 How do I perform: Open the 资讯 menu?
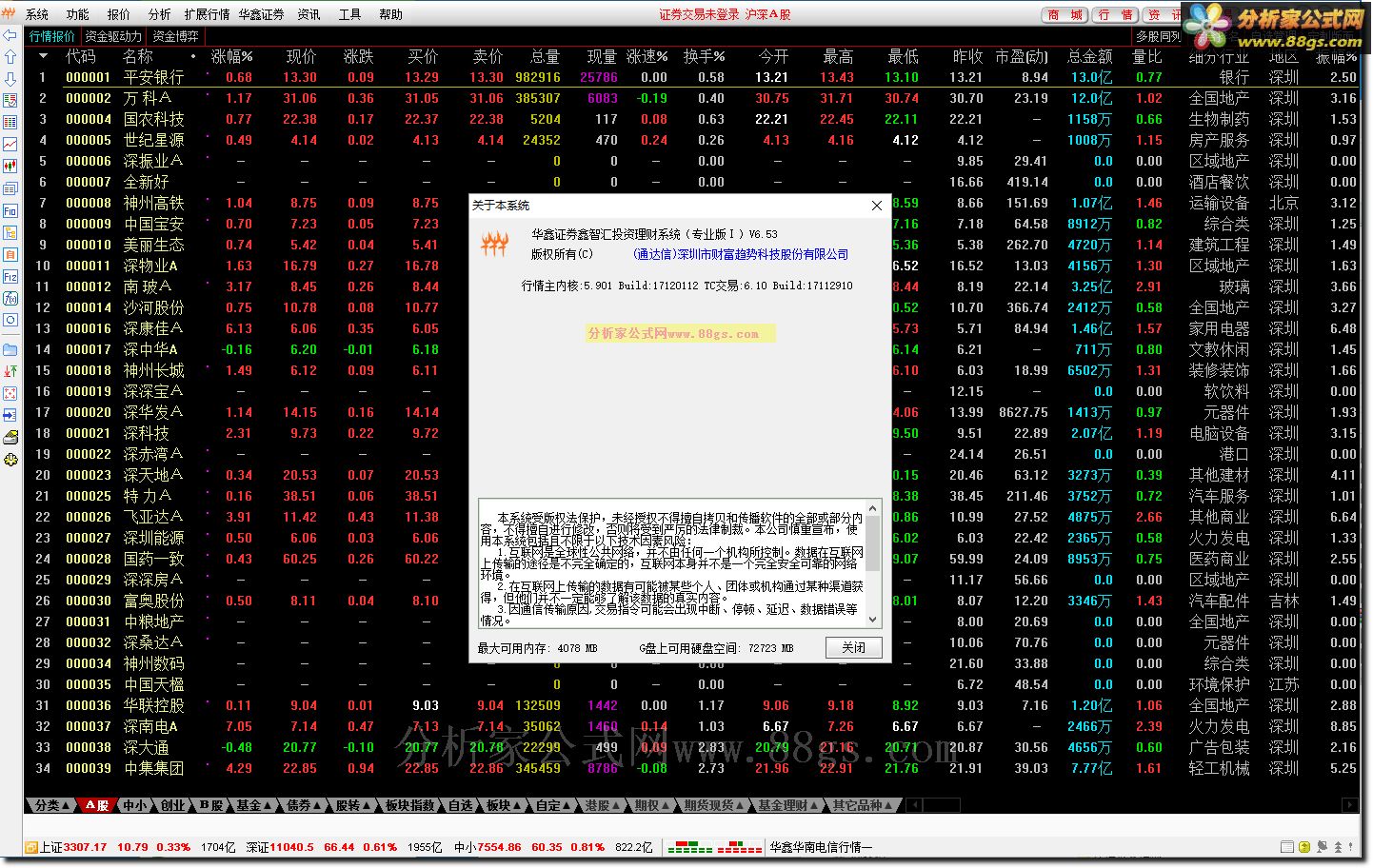(308, 14)
